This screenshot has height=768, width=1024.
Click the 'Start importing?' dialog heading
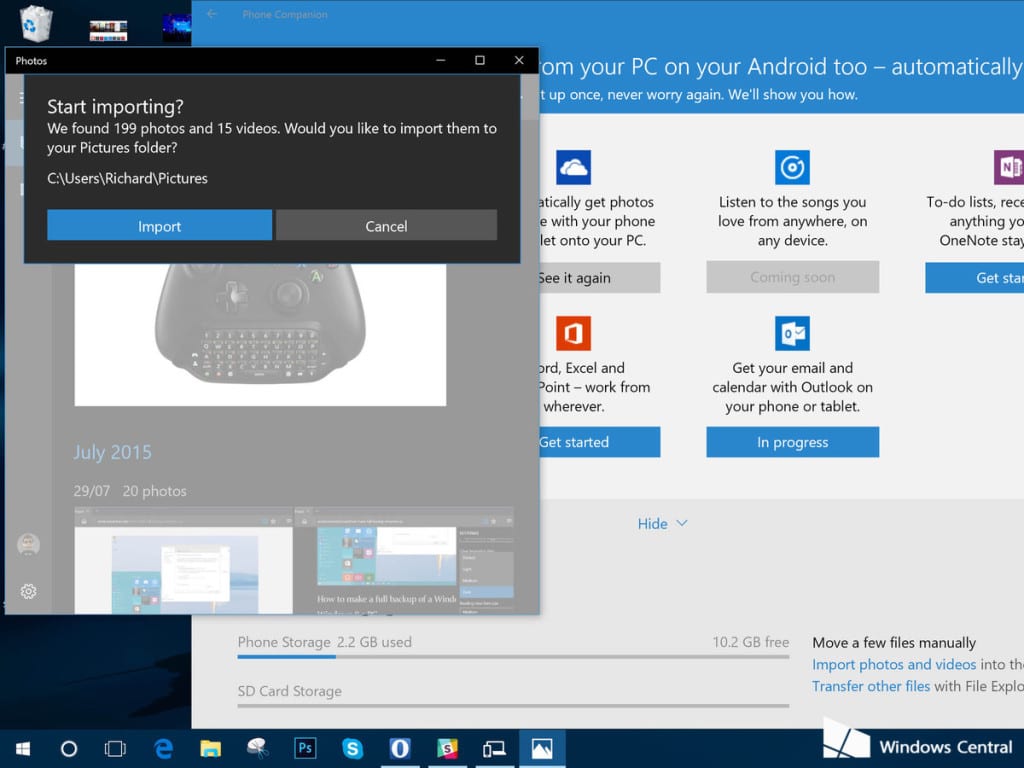tap(116, 106)
